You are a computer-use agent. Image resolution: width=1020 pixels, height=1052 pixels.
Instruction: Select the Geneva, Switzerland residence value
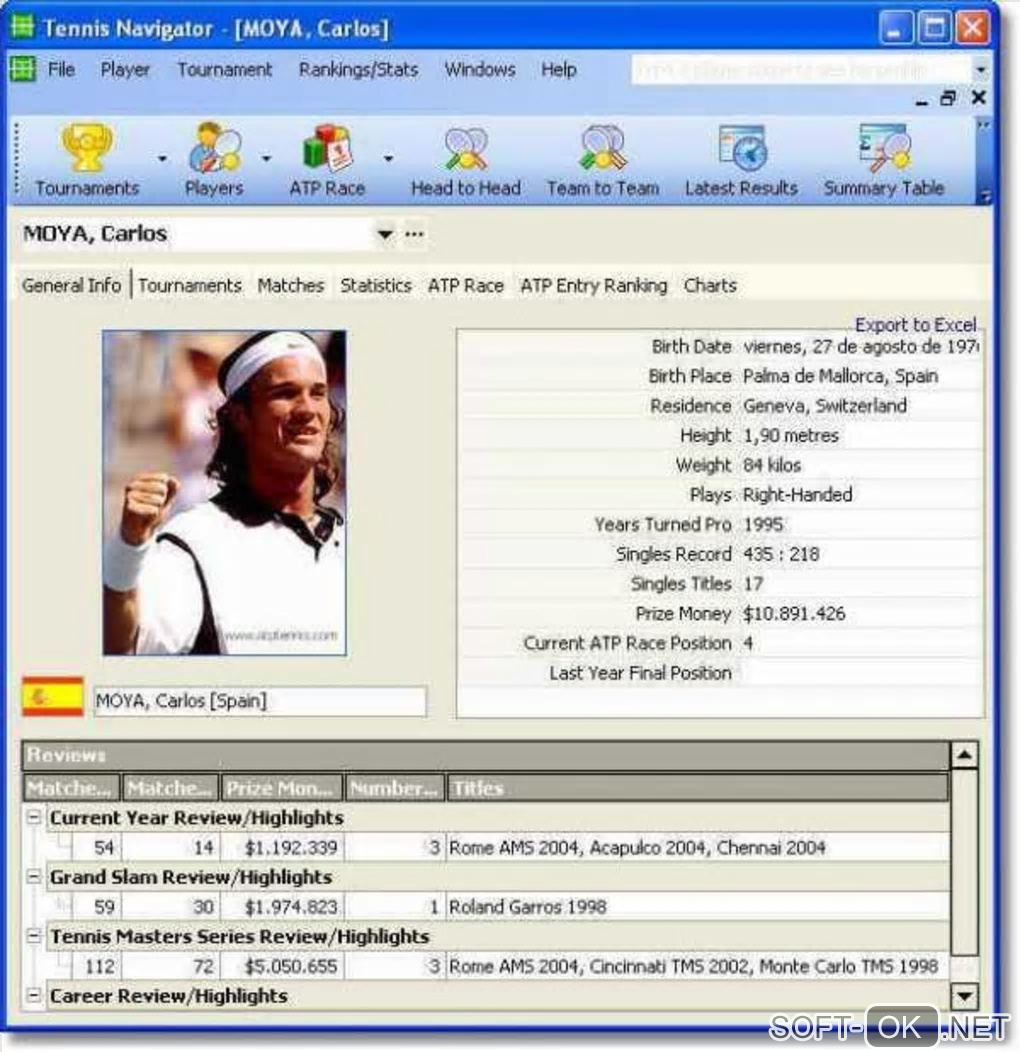coord(825,406)
